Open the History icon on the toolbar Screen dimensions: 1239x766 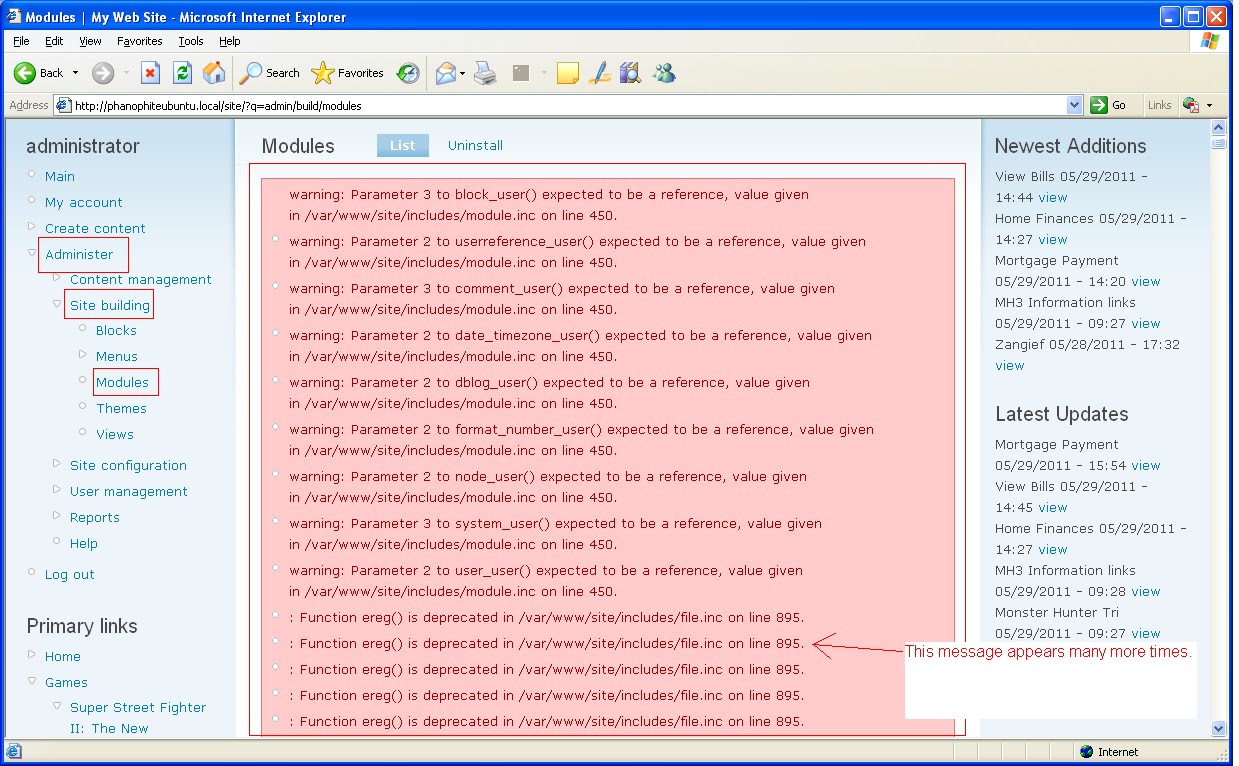point(407,72)
